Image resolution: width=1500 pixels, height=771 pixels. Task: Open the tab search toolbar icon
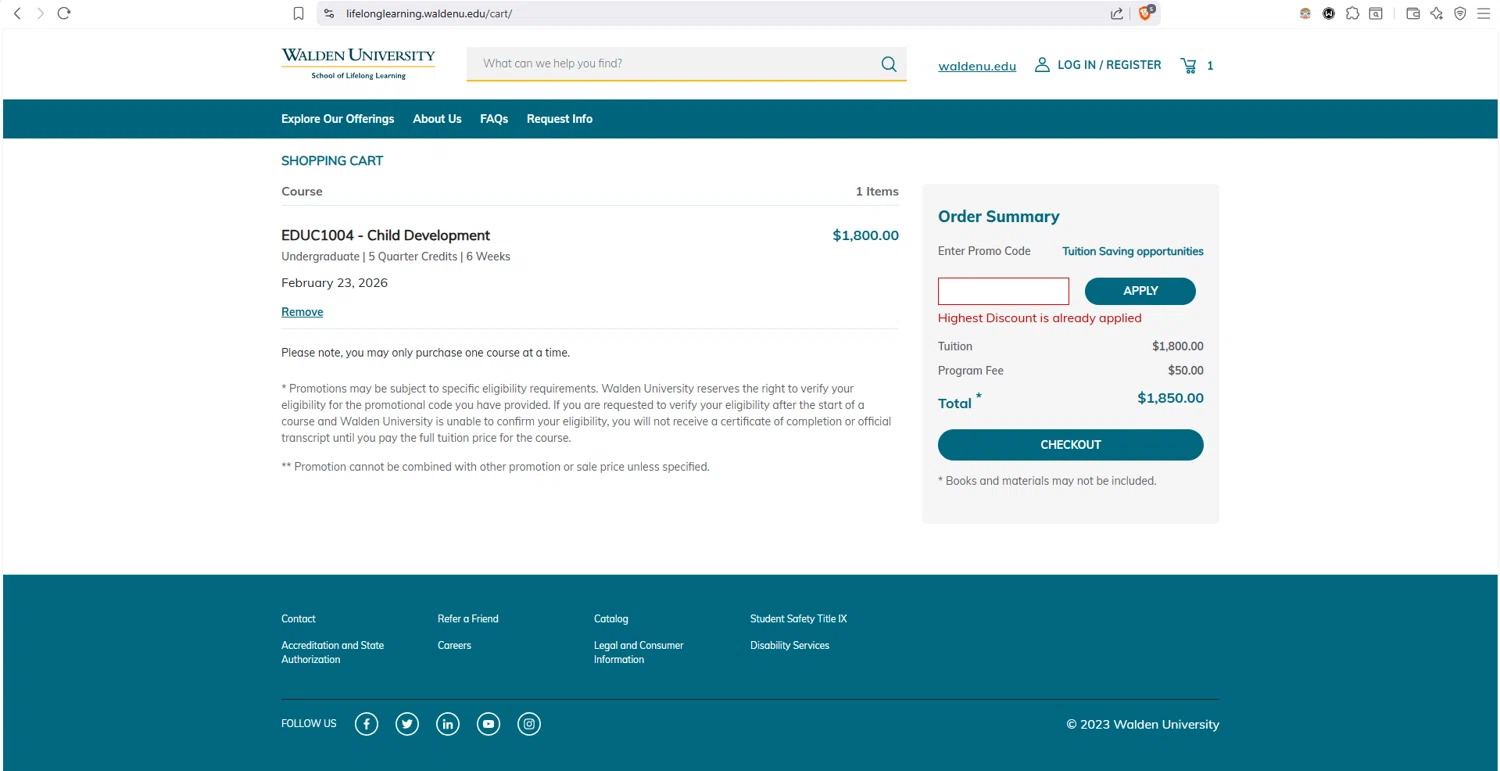pos(1376,14)
